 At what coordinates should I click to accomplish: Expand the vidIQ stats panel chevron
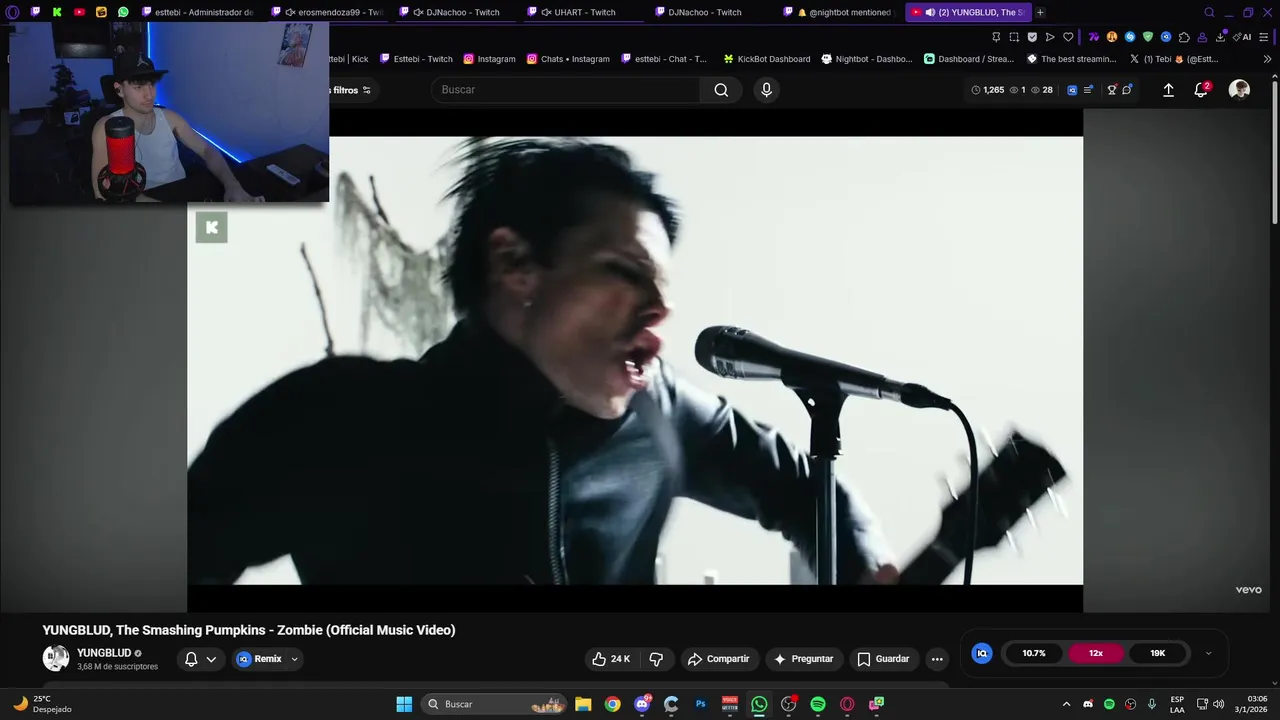pos(1208,653)
